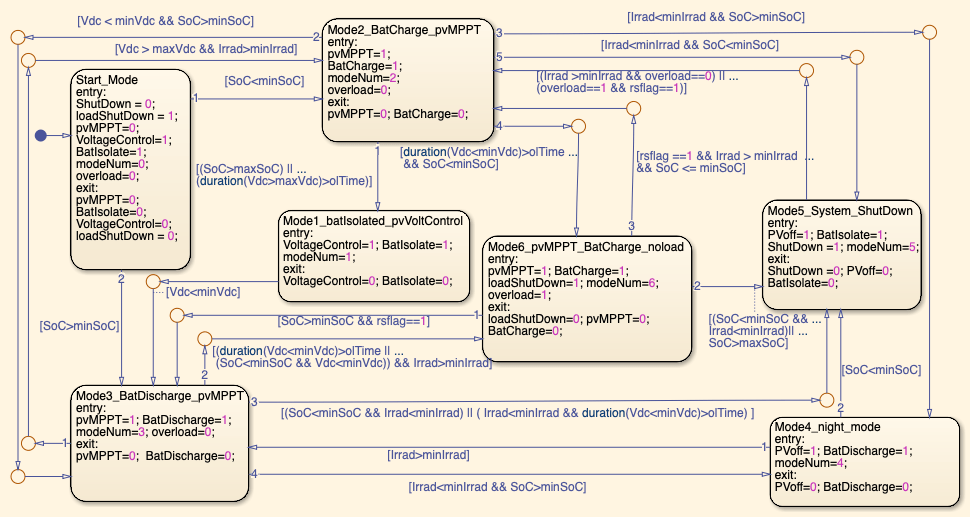Select the Mode2_BatCharge_pvMPPT state title
This screenshot has width=970, height=517.
404,30
